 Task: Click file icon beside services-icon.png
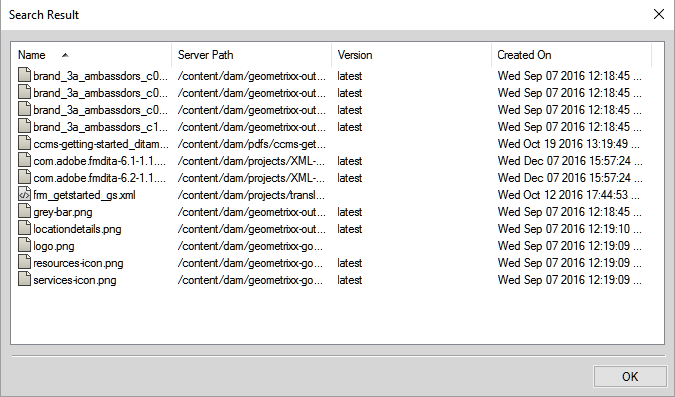point(25,279)
